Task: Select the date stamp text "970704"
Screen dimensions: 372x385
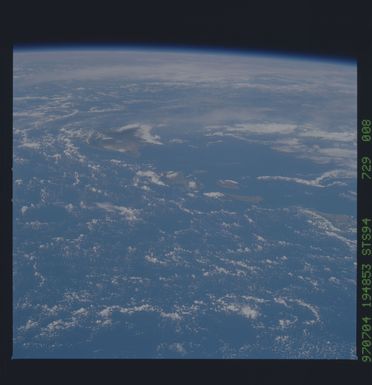Action: point(367,339)
